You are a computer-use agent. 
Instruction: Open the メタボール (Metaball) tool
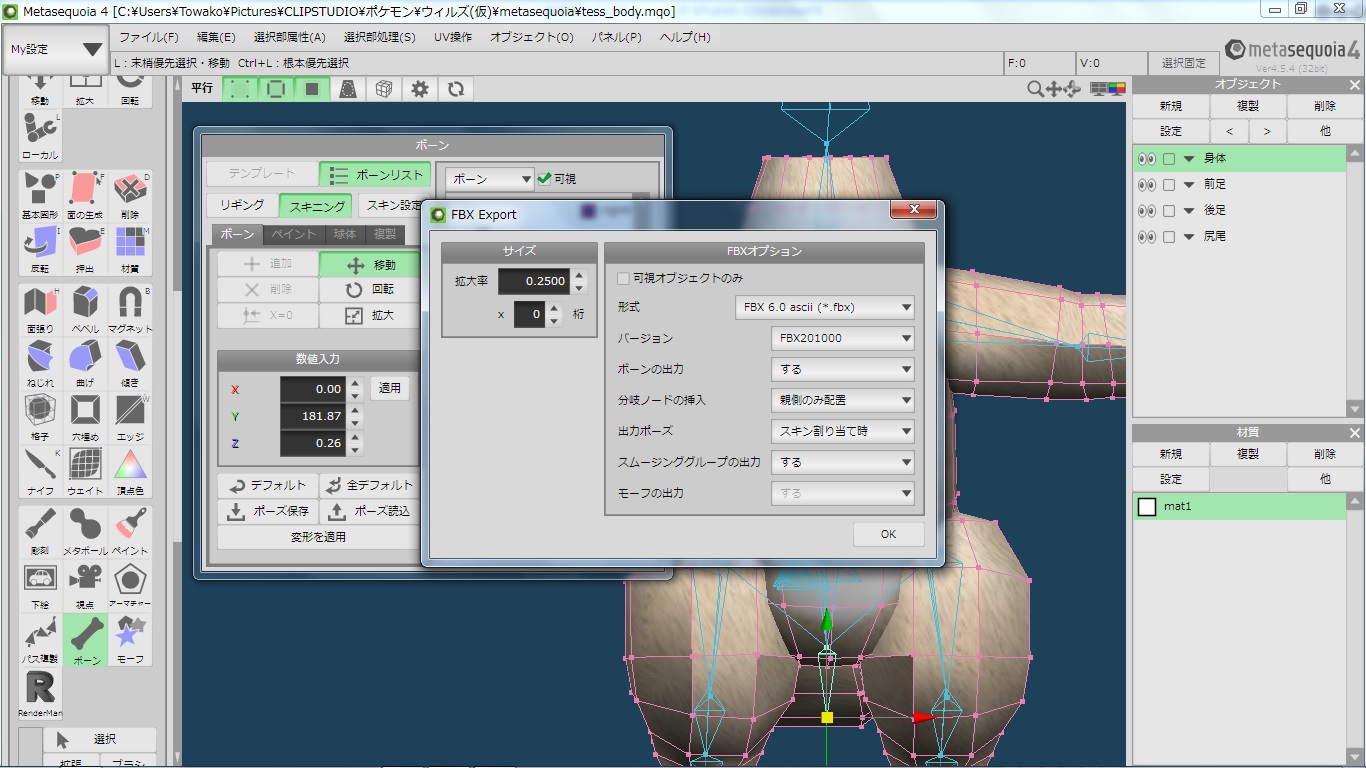coord(85,526)
